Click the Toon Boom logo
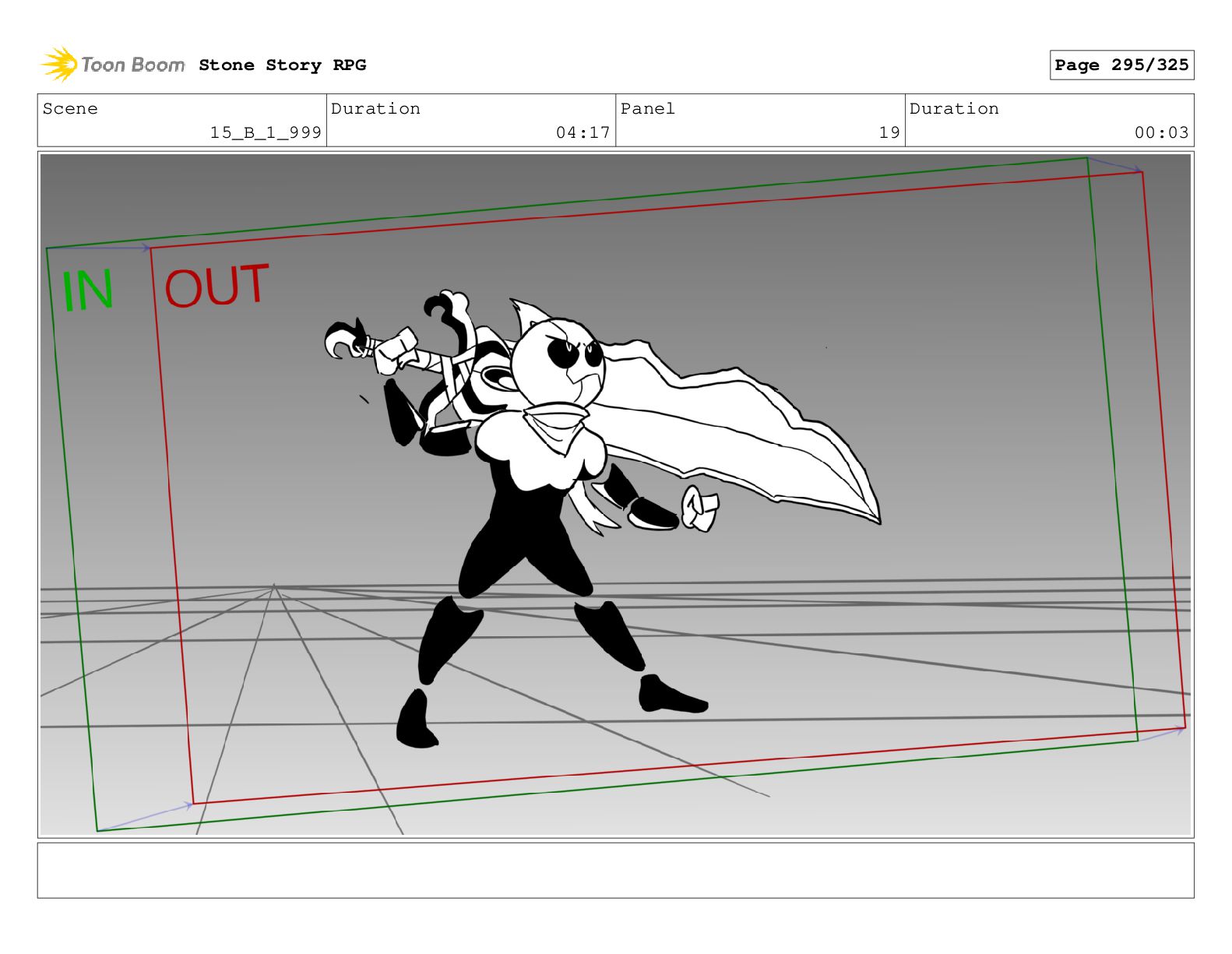1232x954 pixels. [113, 65]
